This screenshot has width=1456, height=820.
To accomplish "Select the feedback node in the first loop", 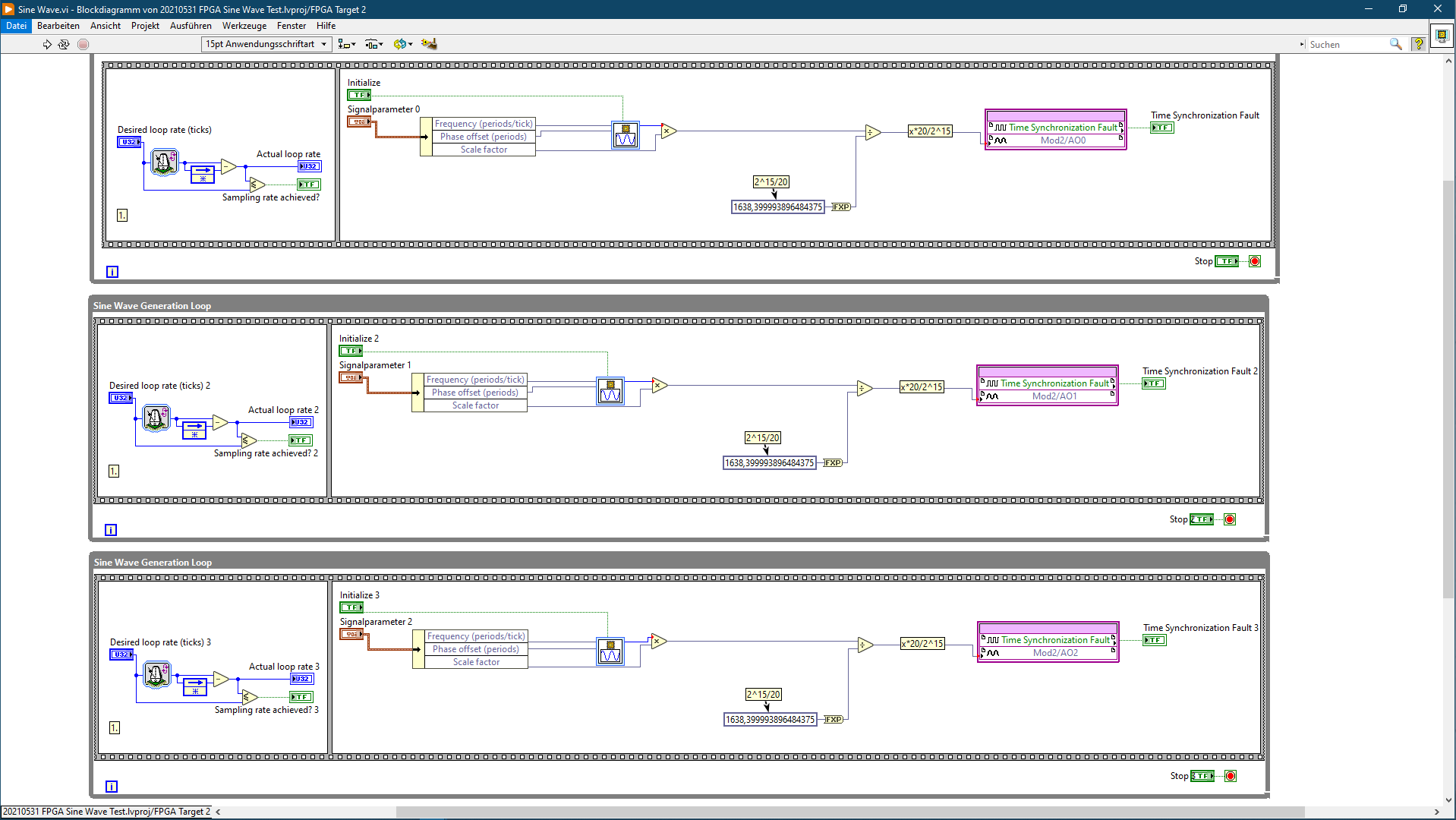I will (202, 174).
